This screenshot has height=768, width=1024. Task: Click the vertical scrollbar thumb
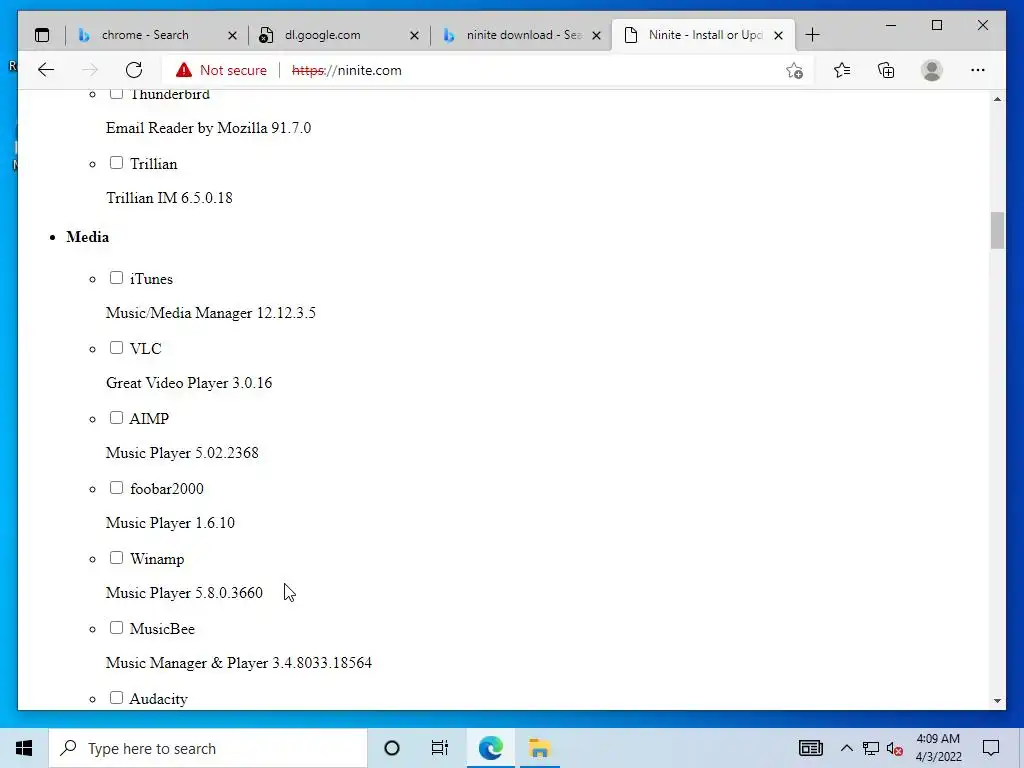[x=997, y=231]
